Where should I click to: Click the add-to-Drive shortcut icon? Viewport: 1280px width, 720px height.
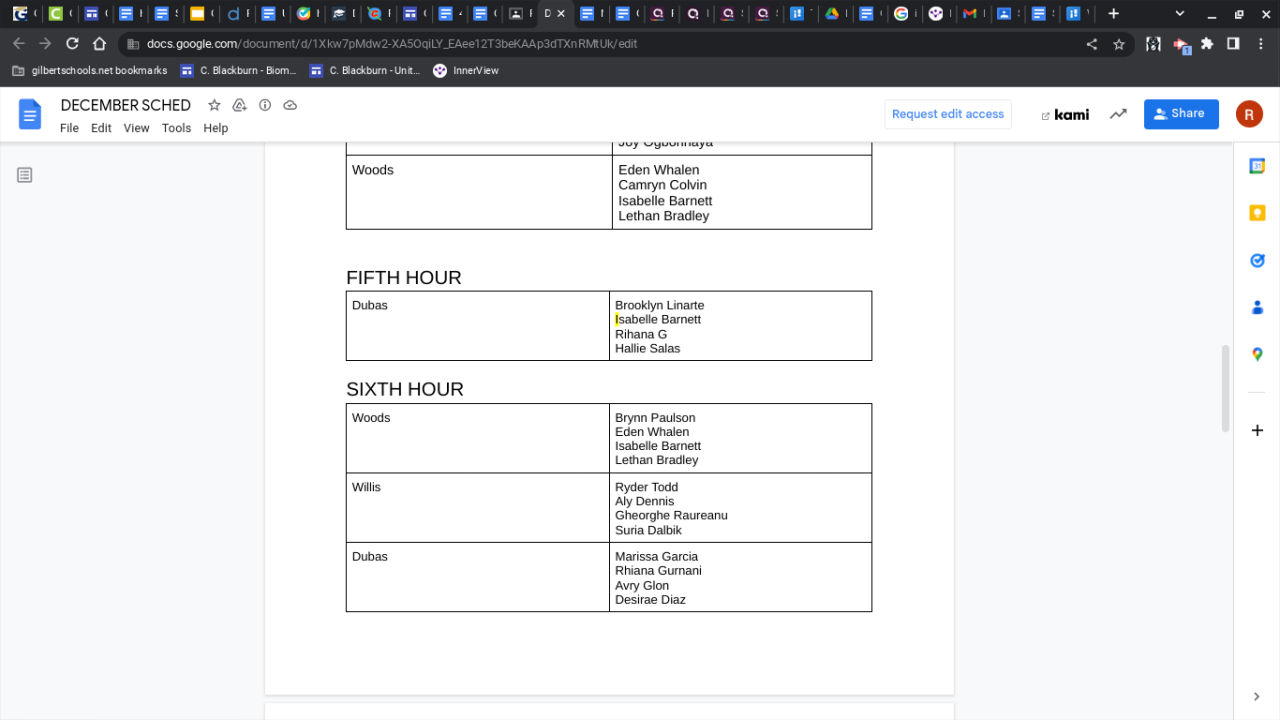[239, 105]
